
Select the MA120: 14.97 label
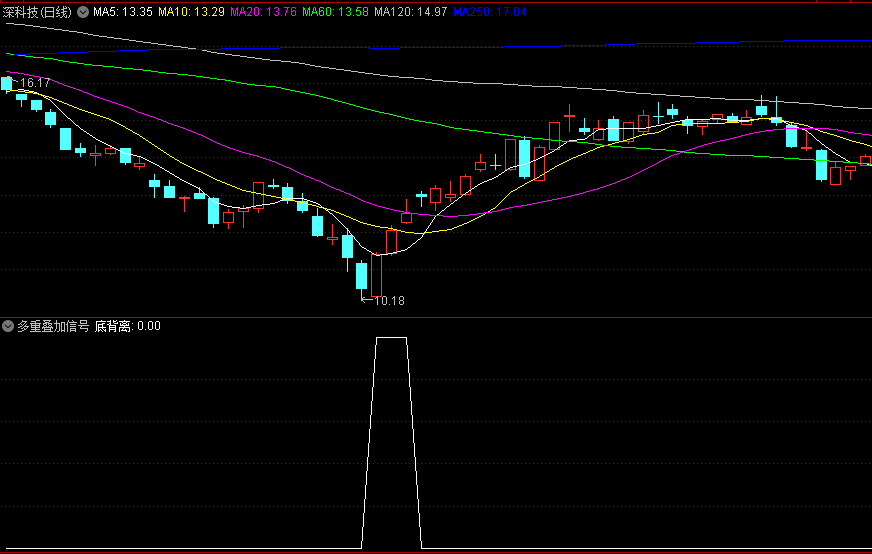click(x=410, y=12)
